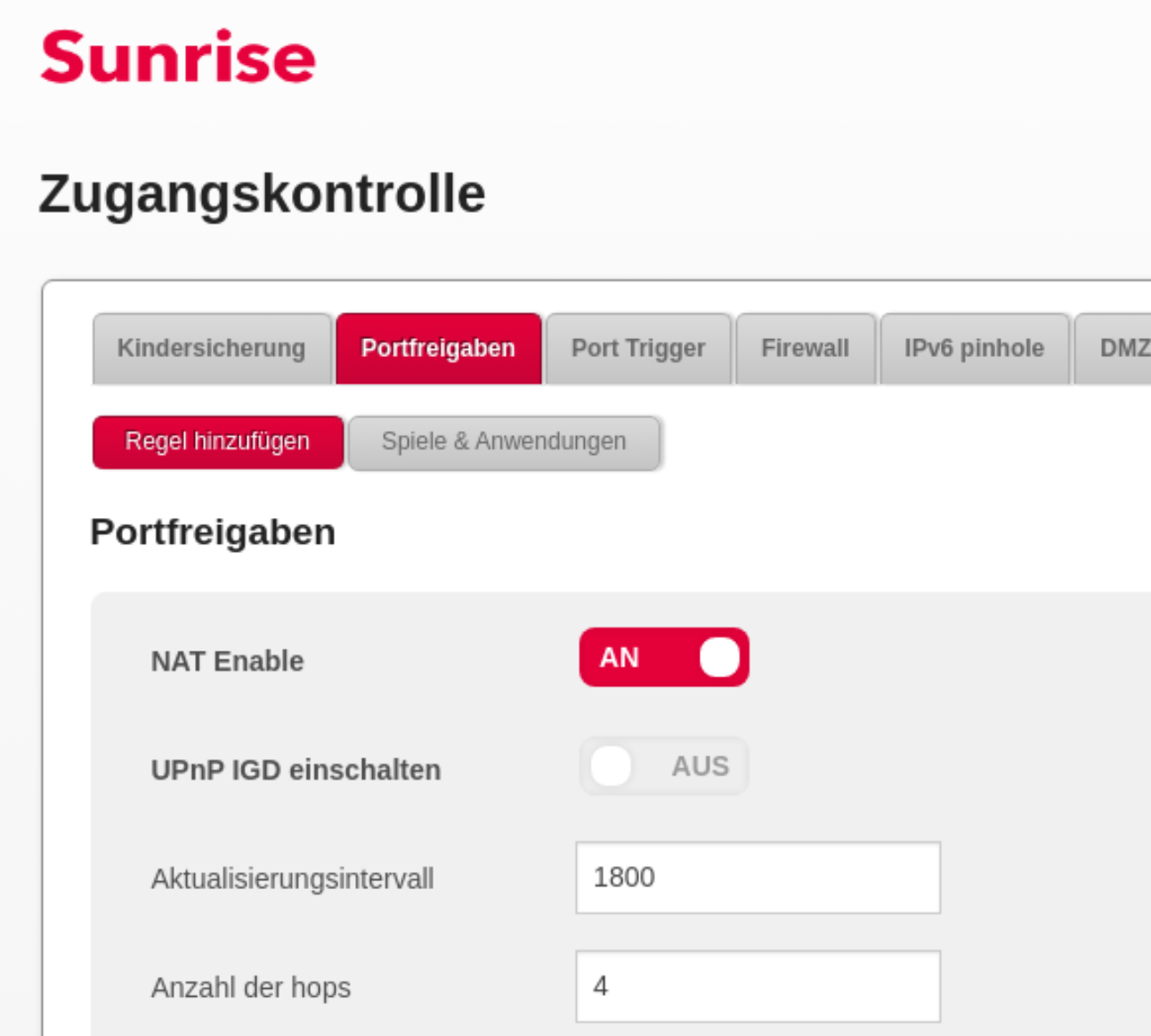Open Spiele & Anwendungen section
Viewport: 1151px width, 1036px height.
(504, 441)
